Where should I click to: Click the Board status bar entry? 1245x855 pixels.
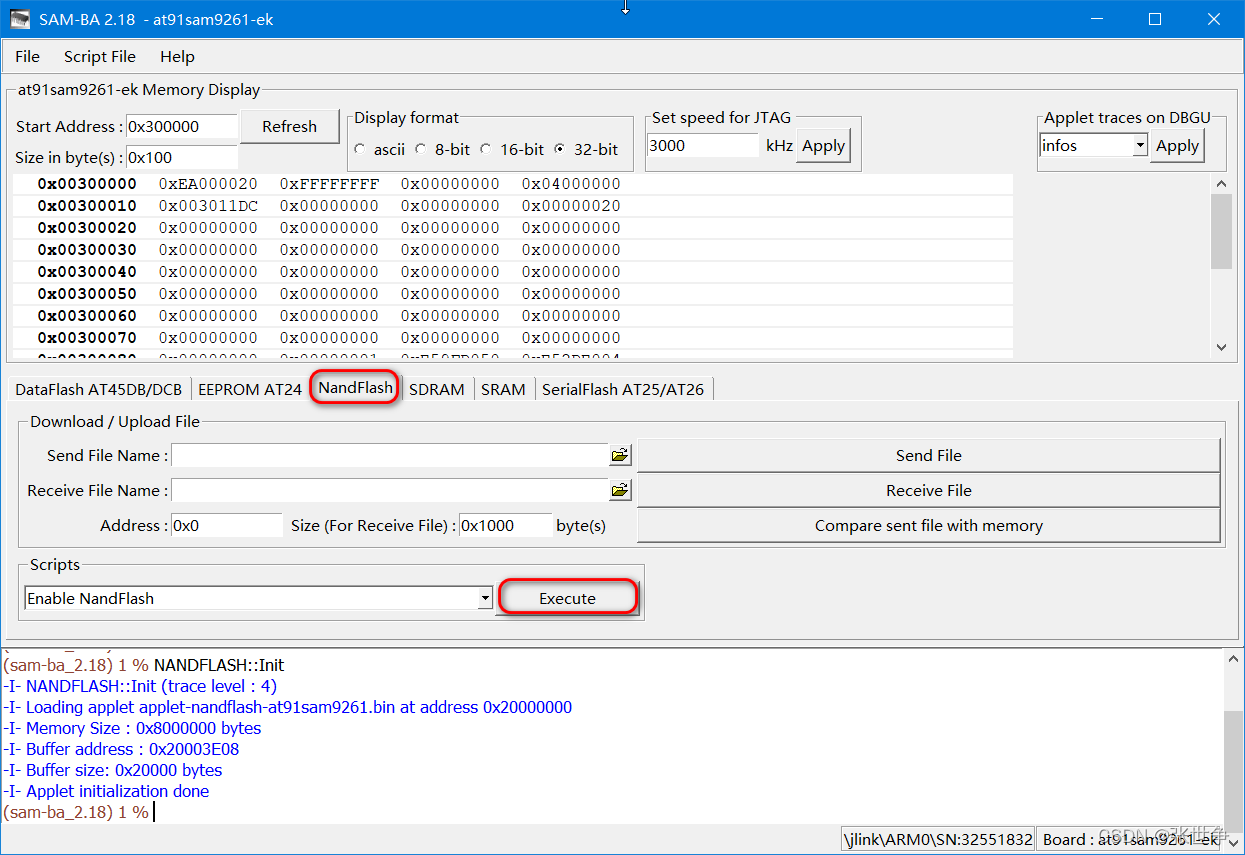click(x=1132, y=839)
